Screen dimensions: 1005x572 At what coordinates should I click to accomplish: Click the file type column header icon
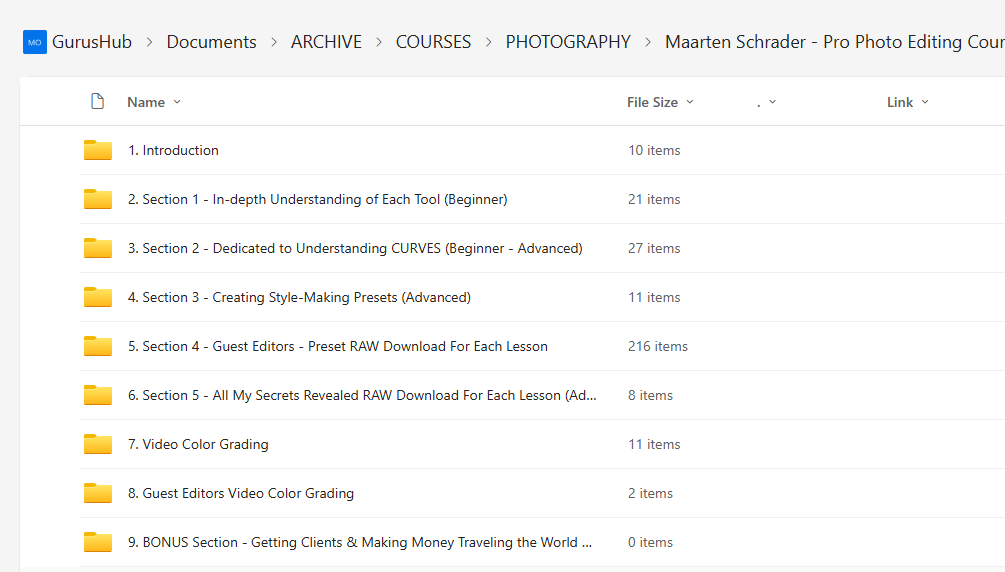[97, 102]
